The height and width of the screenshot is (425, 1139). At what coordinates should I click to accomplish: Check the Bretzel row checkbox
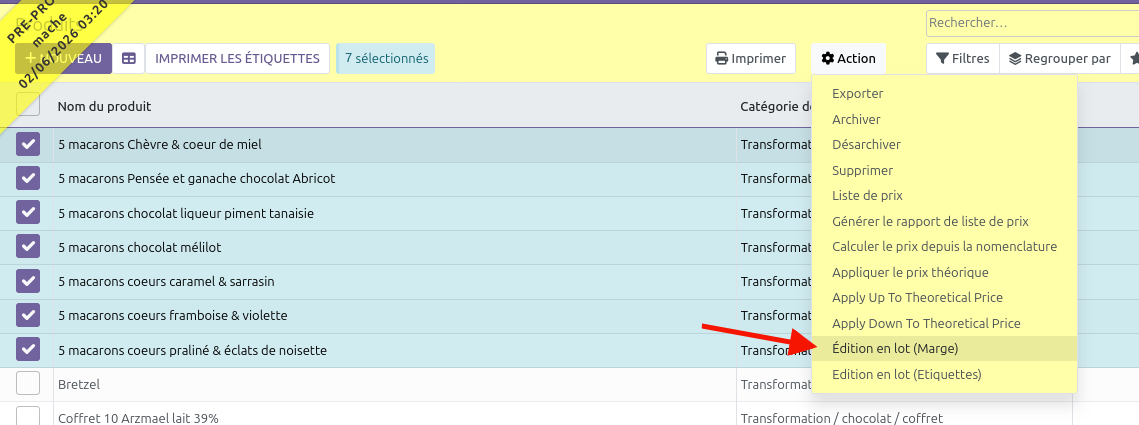(x=28, y=384)
